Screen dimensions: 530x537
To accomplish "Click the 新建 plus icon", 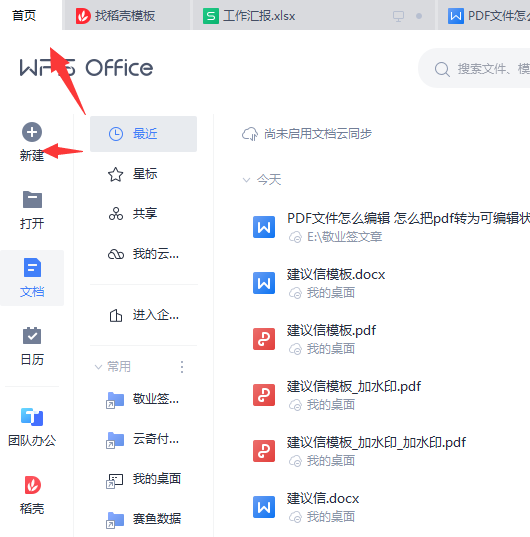I will click(32, 132).
